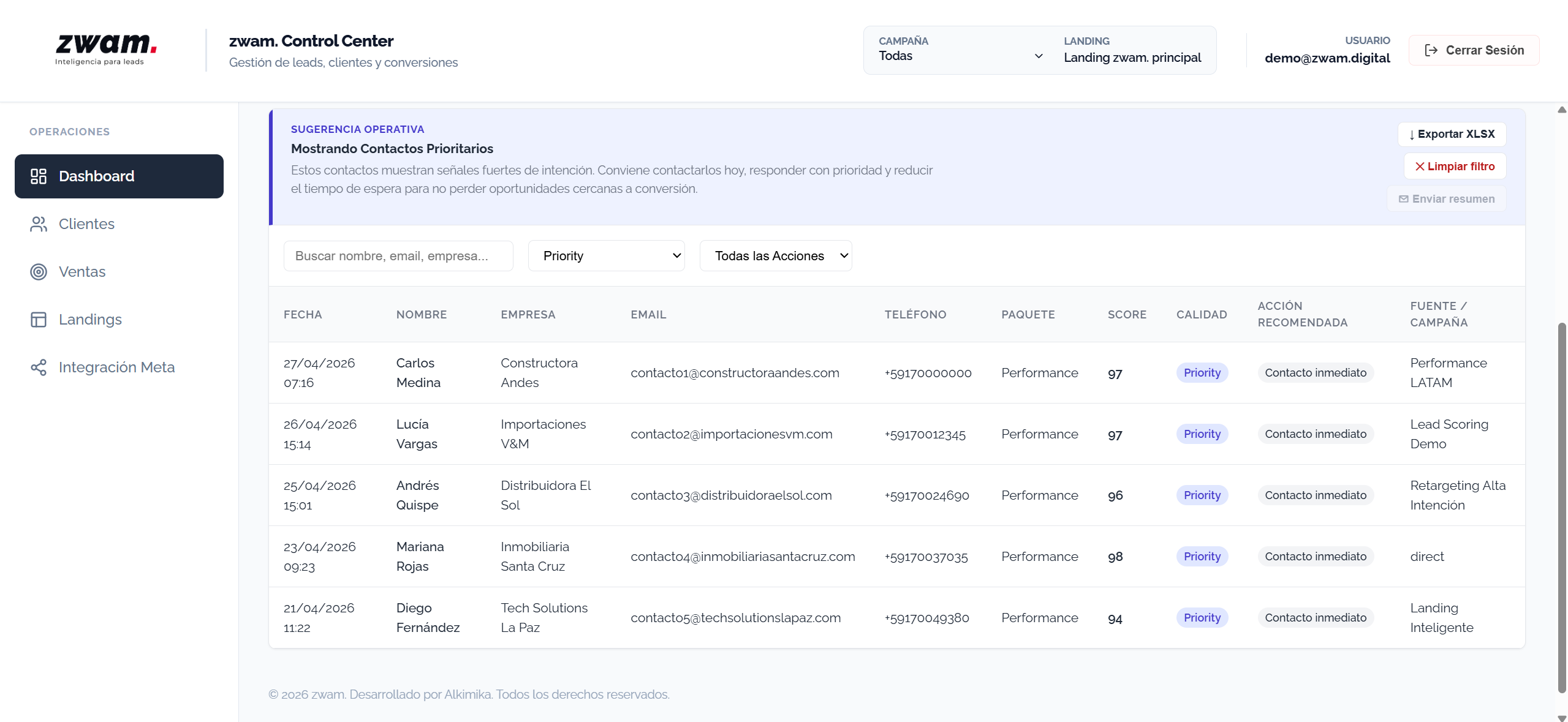Select Lucía Vargas in the table
1568x722 pixels.
(x=417, y=434)
